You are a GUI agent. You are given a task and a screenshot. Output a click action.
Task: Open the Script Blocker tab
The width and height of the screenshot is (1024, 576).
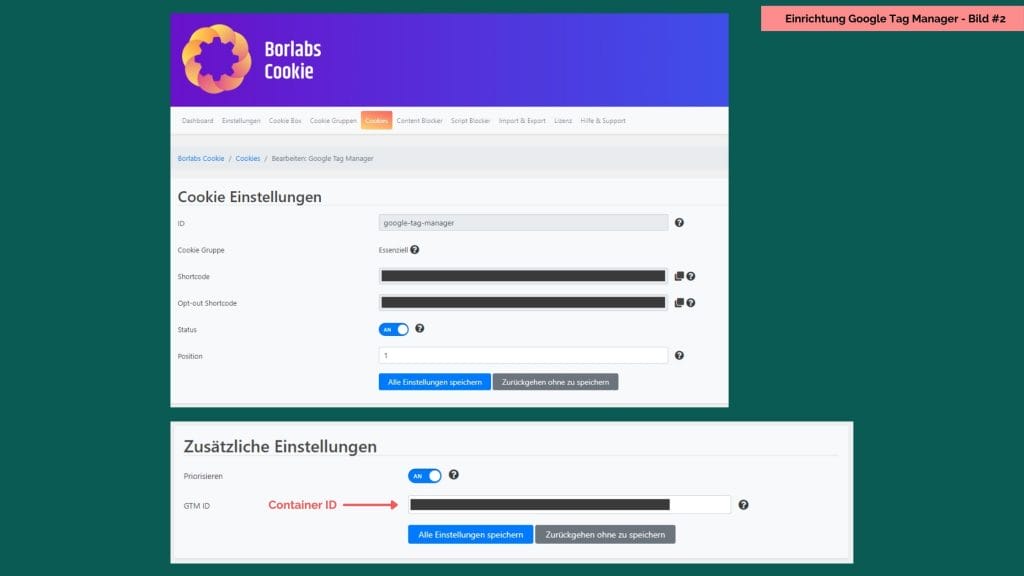pyautogui.click(x=470, y=121)
